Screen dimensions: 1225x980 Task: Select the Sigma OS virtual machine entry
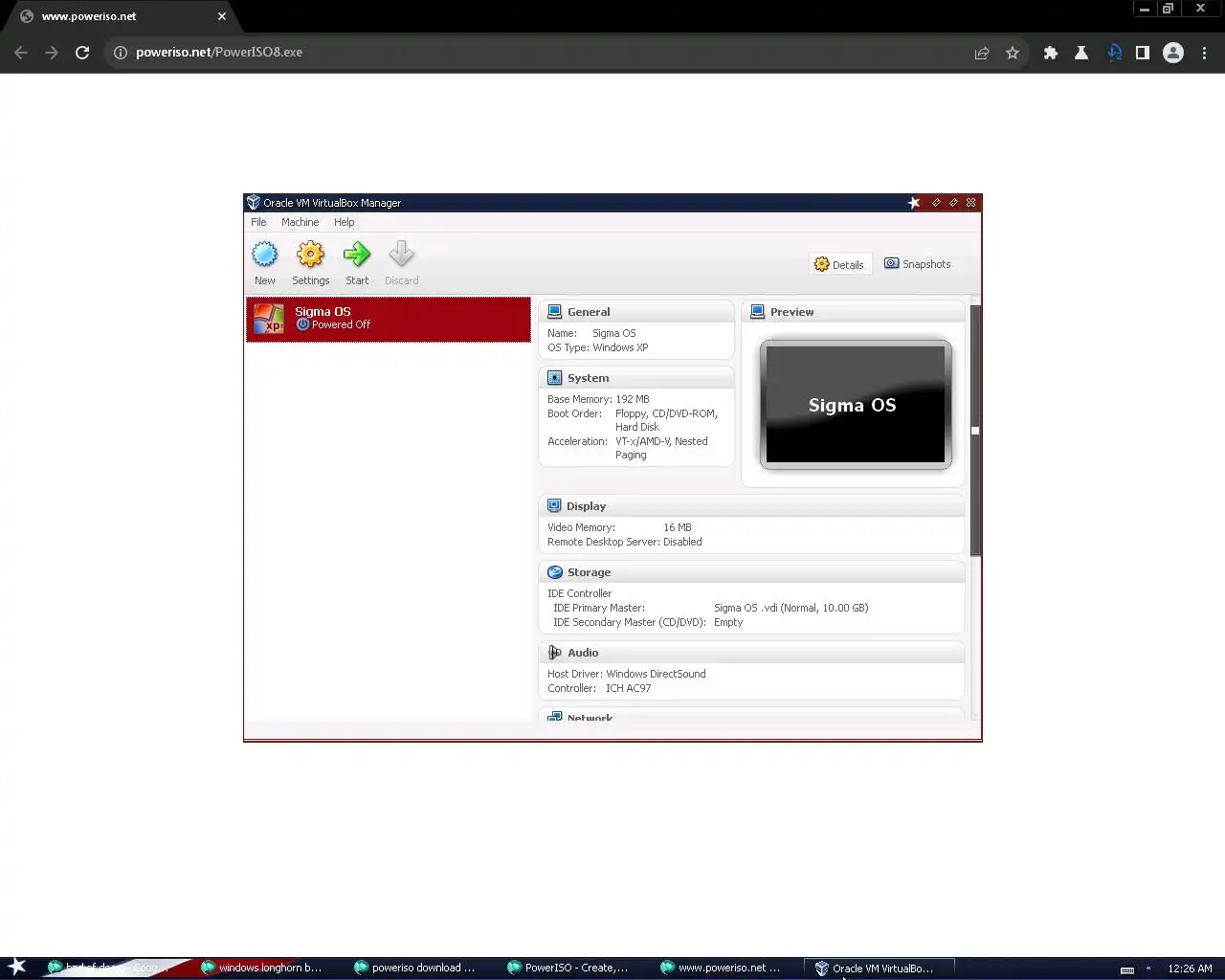pos(389,319)
